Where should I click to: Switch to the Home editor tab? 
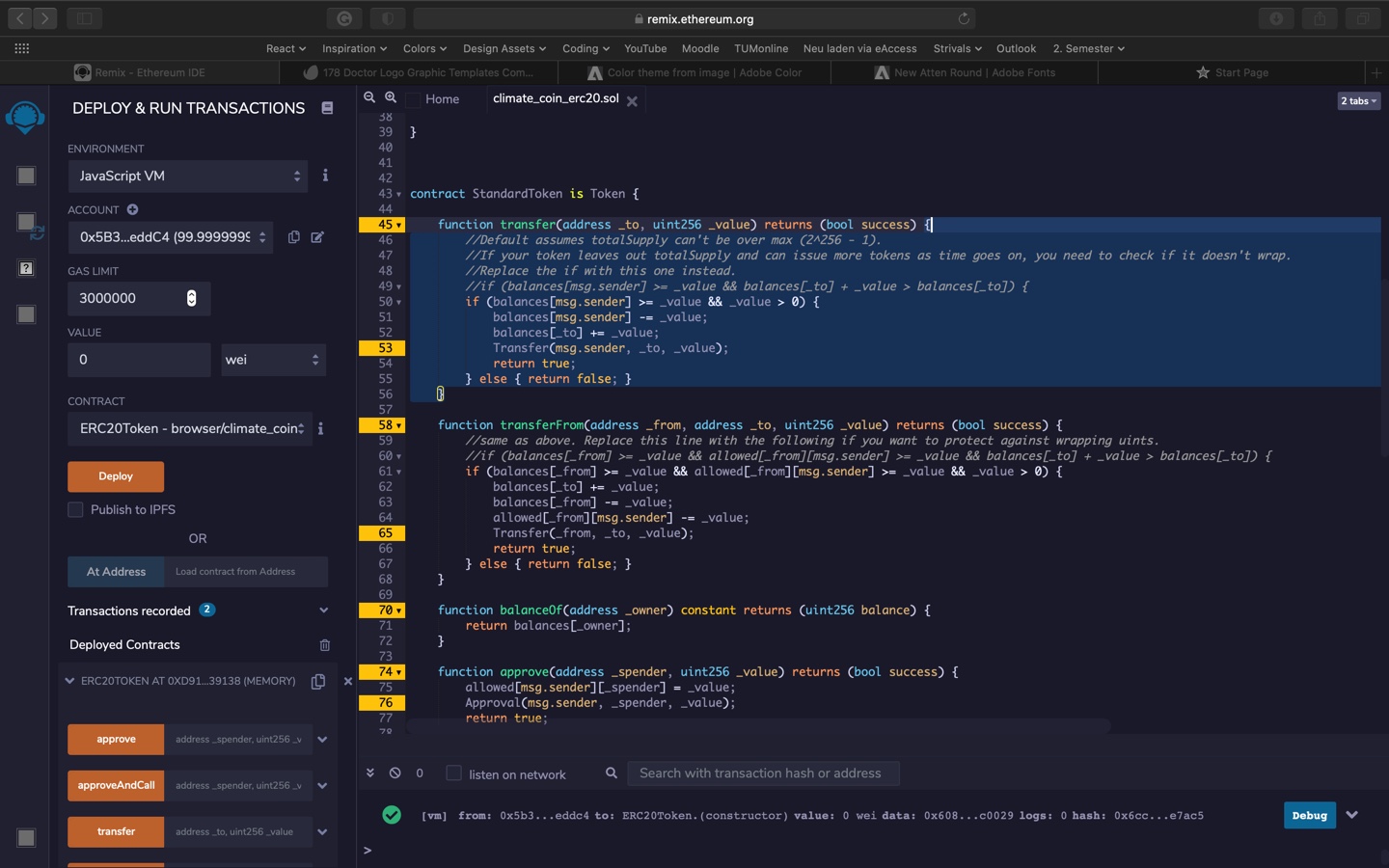coord(442,99)
